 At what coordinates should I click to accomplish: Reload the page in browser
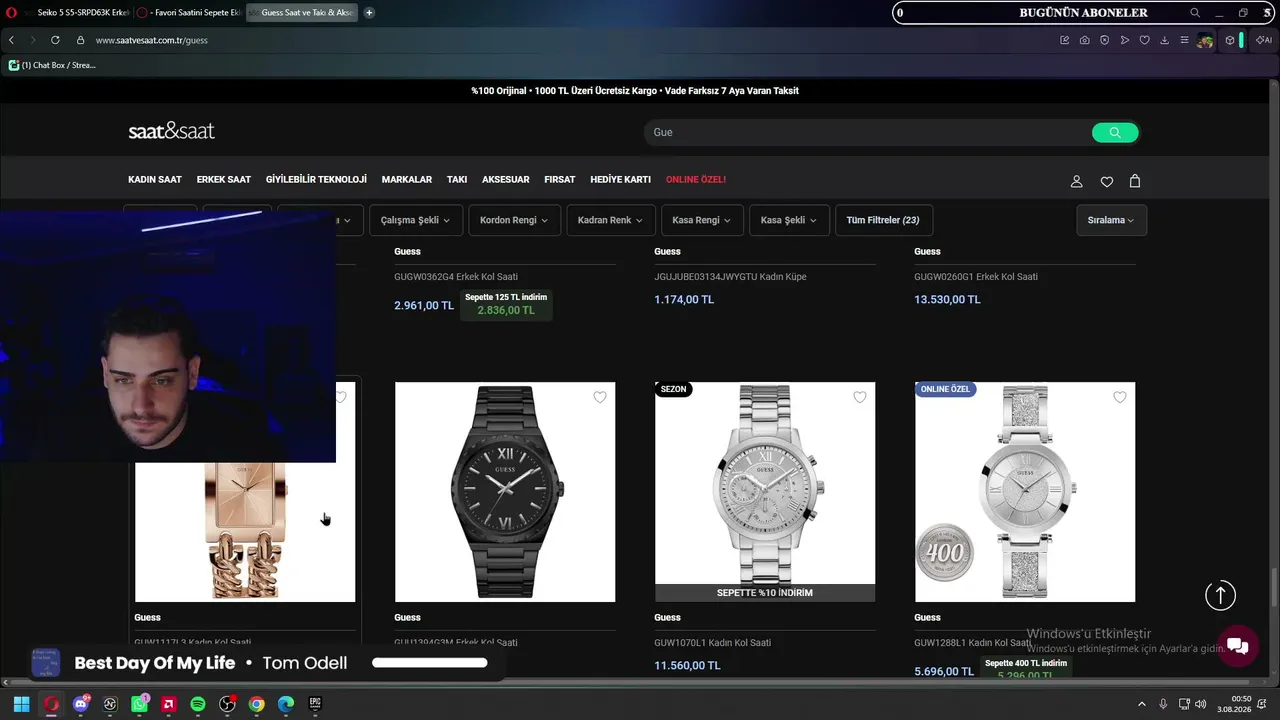click(x=55, y=40)
